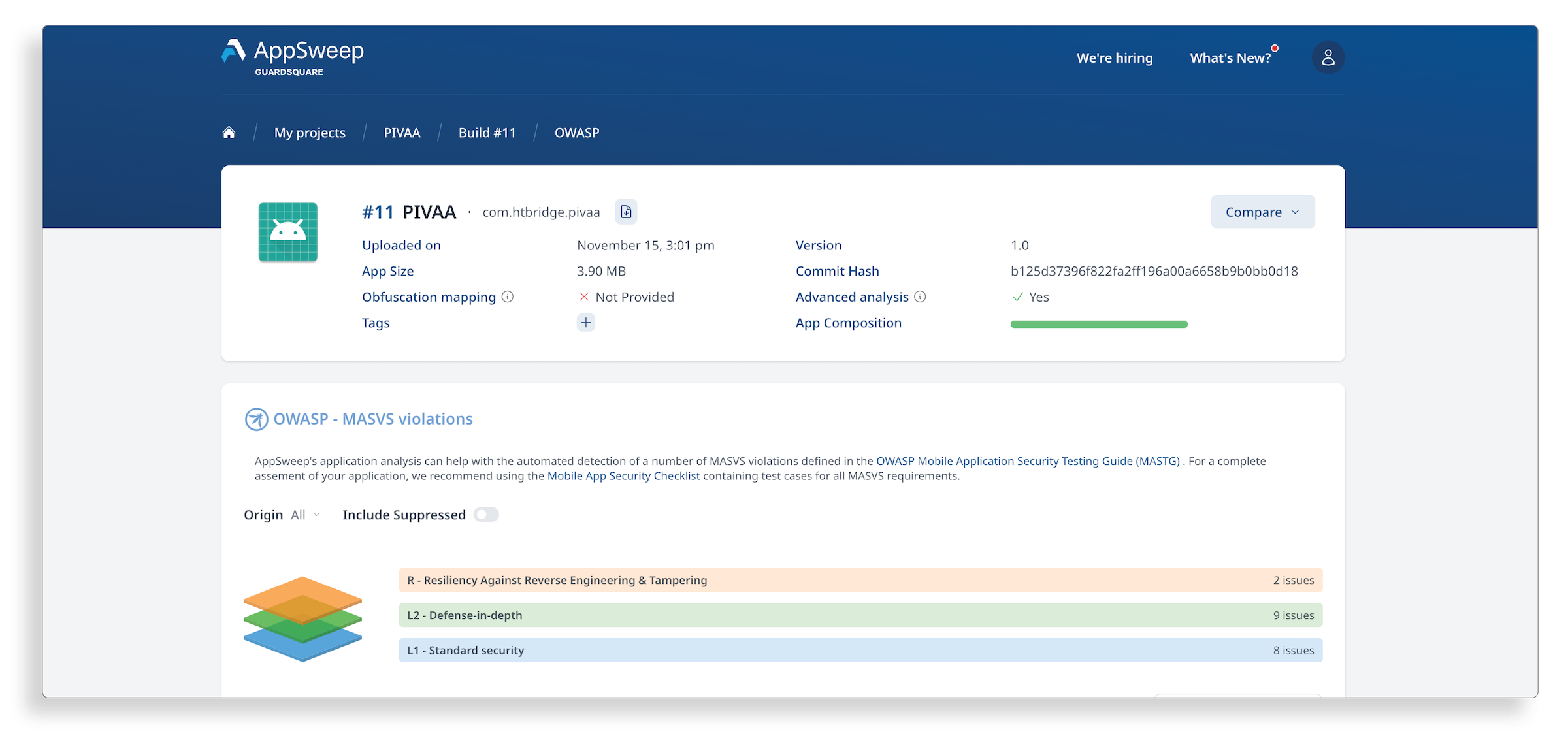The width and height of the screenshot is (1568, 755).
Task: Open the OWASP MASTG guide link
Action: pyautogui.click(x=1027, y=461)
